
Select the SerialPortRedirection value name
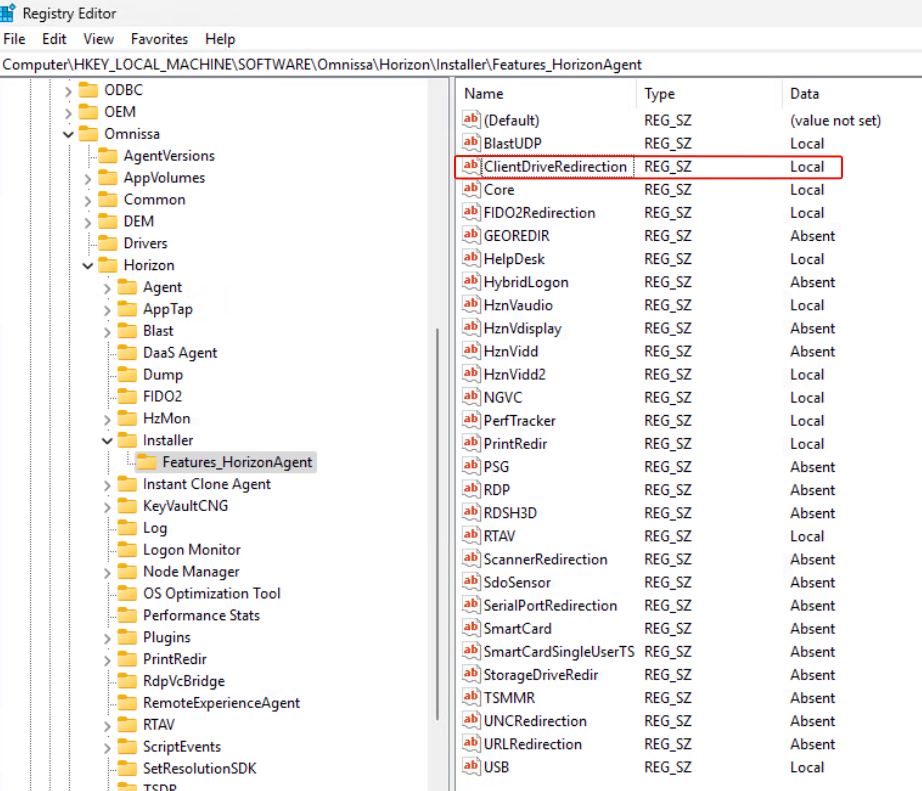pyautogui.click(x=550, y=606)
